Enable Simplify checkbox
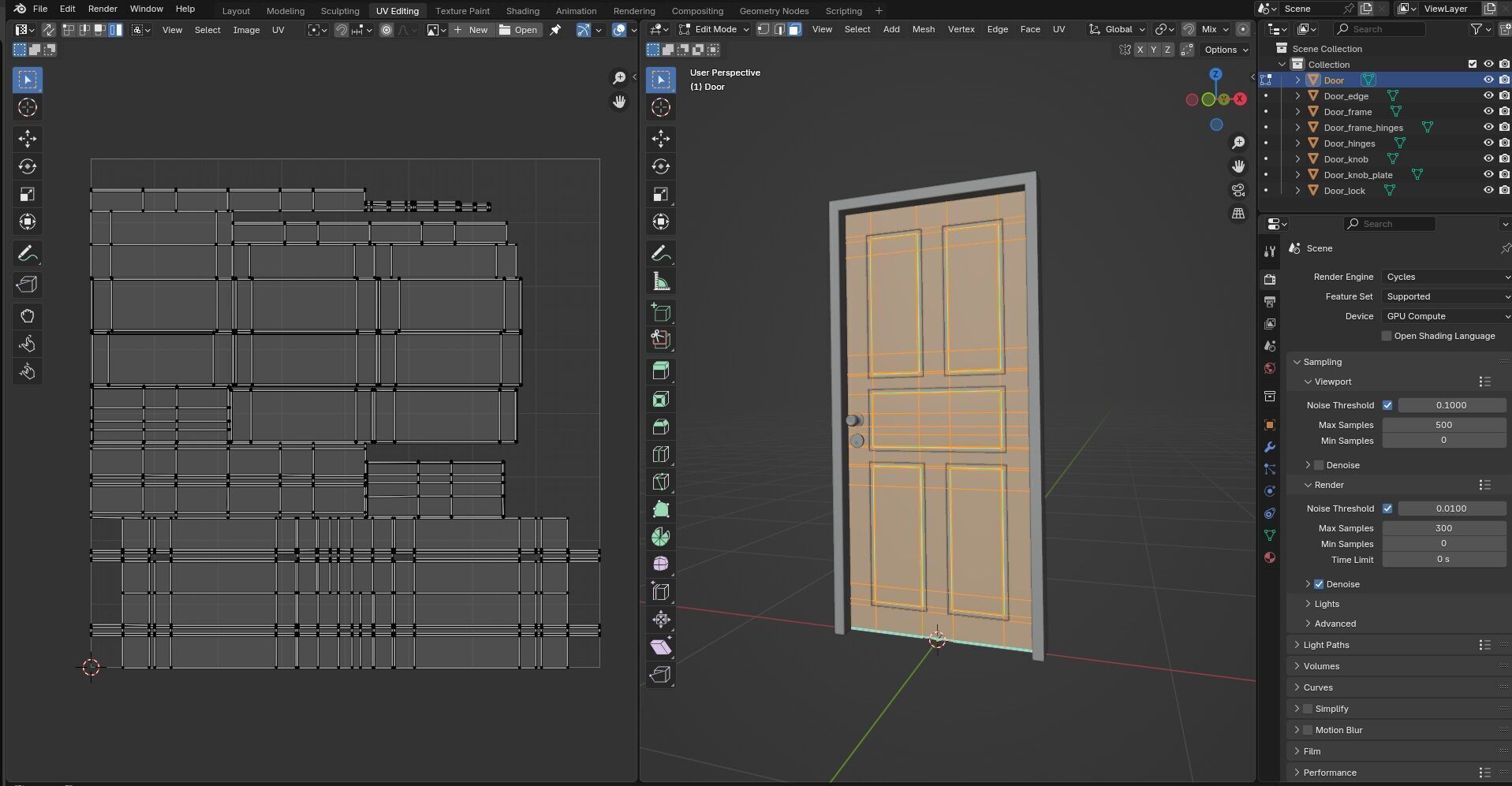 [1308, 709]
